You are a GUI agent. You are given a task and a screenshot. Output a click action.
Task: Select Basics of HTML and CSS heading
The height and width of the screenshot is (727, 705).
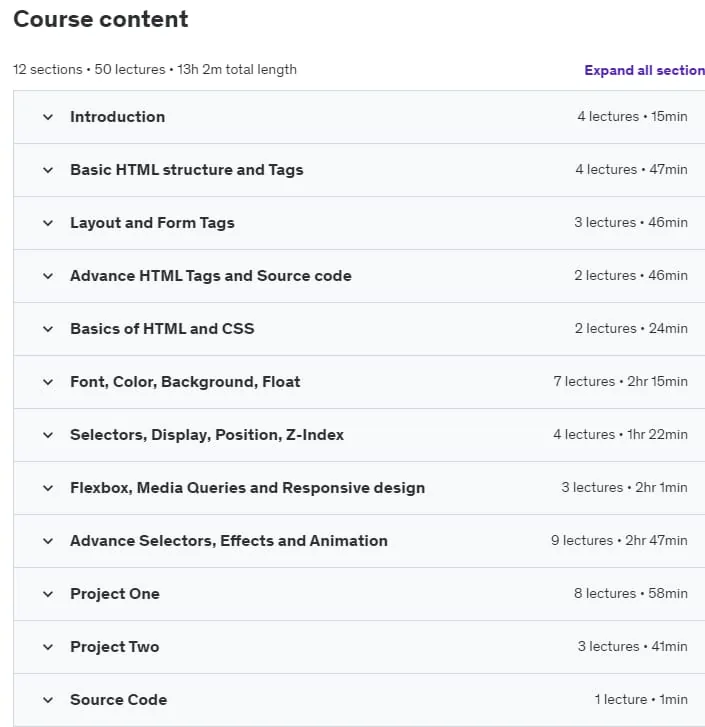coord(162,329)
